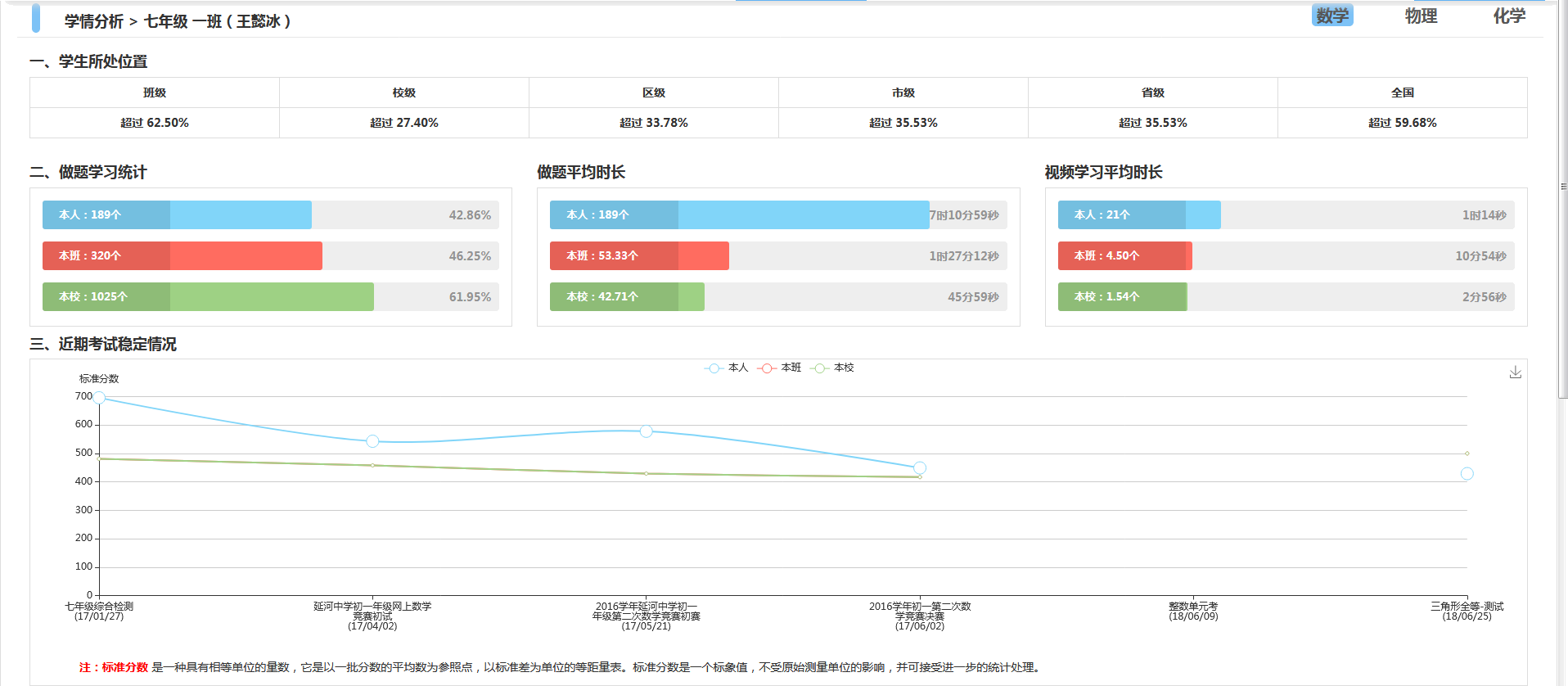Click the 七年级综合检测 axis label
Screen dimensions: 1568x686
click(99, 612)
